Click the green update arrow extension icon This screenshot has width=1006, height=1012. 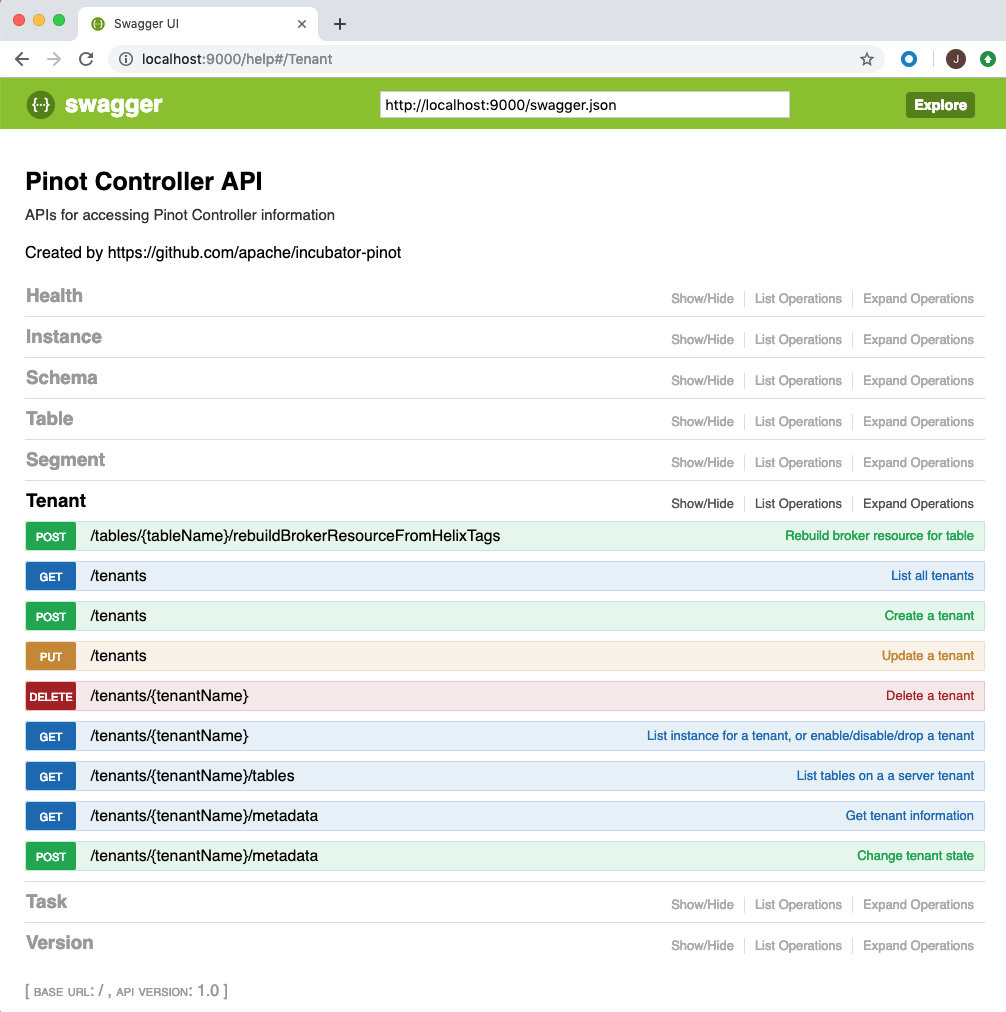click(x=988, y=59)
